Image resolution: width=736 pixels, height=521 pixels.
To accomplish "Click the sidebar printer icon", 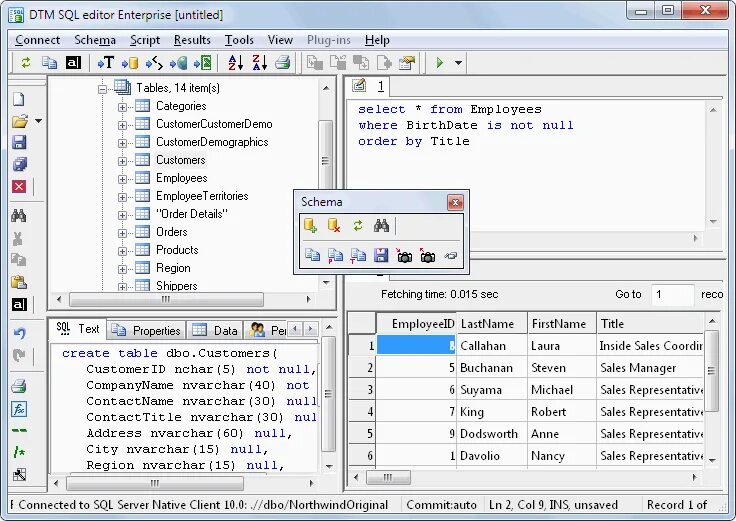I will (19, 386).
